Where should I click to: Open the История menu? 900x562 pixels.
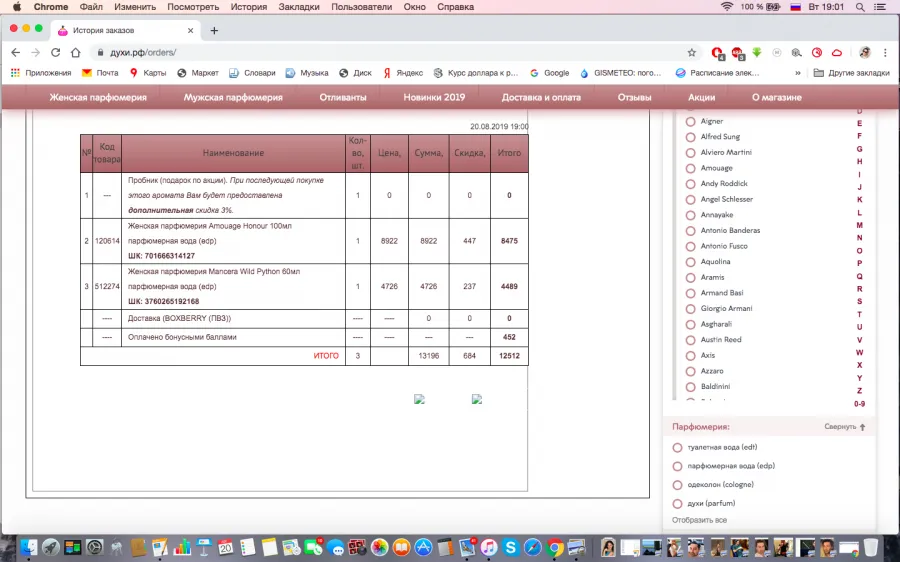pos(249,7)
